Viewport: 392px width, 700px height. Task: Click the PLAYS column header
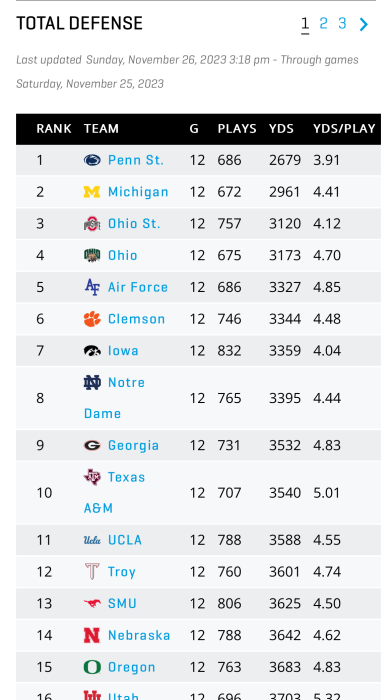click(237, 129)
